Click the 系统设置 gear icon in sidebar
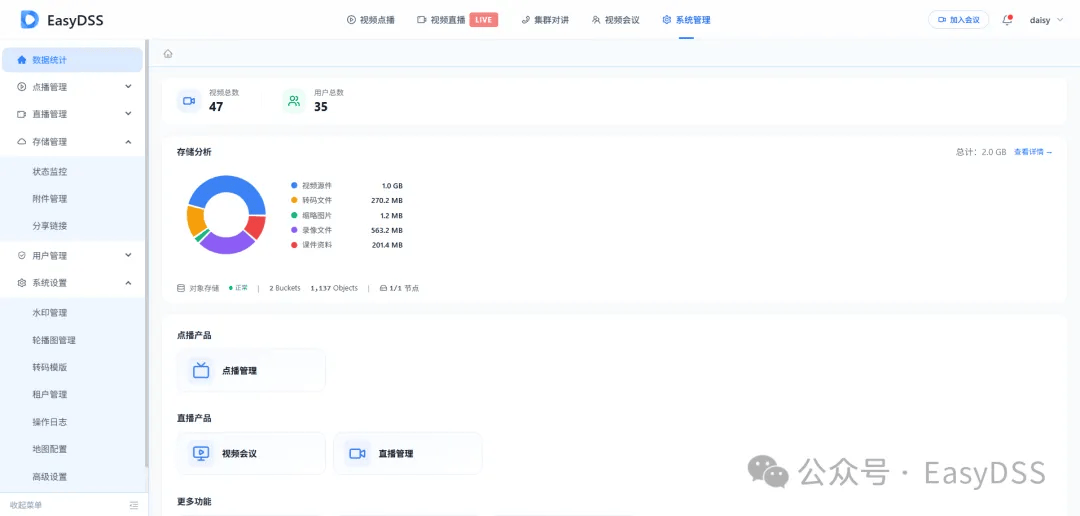Viewport: 1080px width, 516px height. (21, 282)
